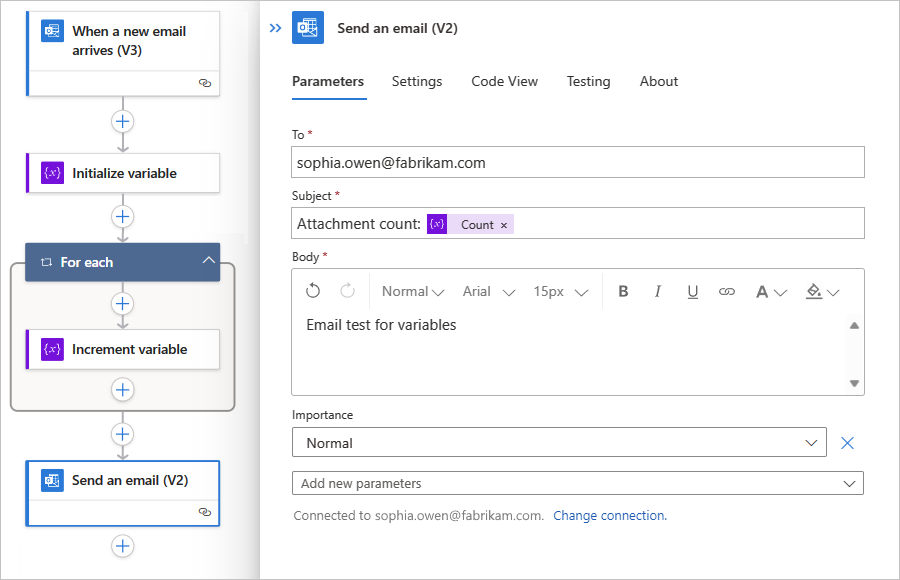
Task: Click the To email address field
Action: 577,162
